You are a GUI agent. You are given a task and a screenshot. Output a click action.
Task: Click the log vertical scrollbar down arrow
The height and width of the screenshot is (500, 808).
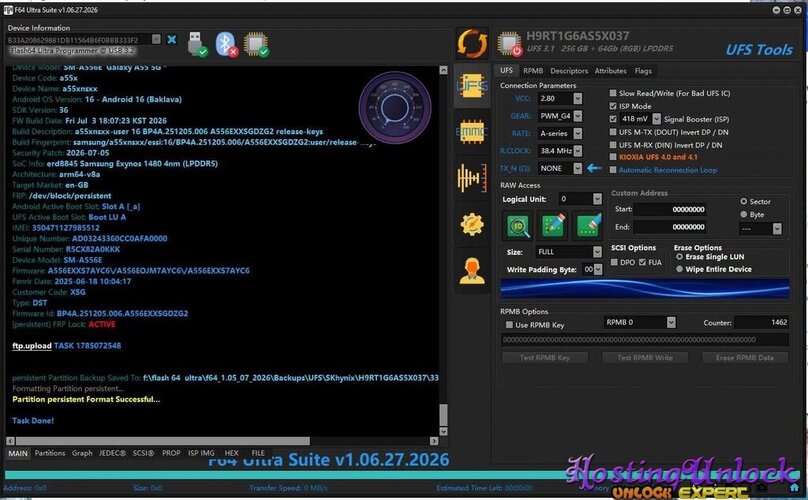(443, 431)
